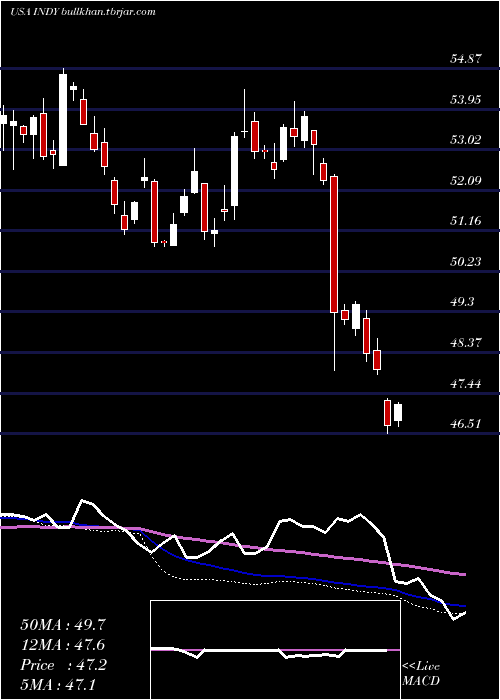This screenshot has width=500, height=700.
Task: Click the 50MA : 49.7 readout
Action: pyautogui.click(x=63, y=625)
